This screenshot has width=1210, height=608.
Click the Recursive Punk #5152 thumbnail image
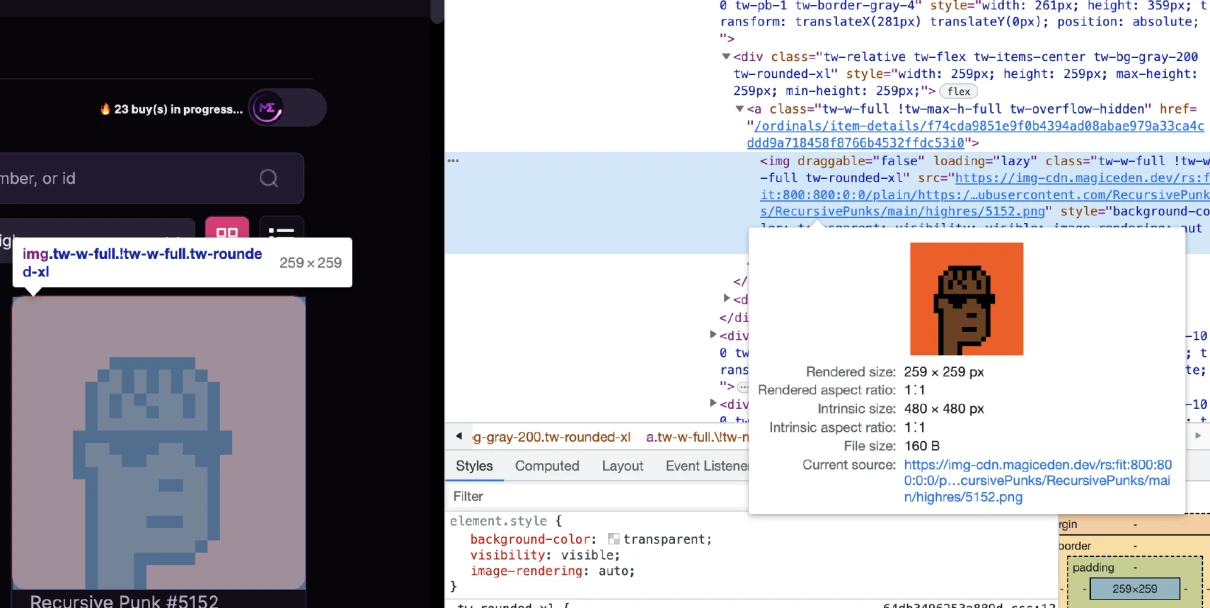tap(158, 442)
